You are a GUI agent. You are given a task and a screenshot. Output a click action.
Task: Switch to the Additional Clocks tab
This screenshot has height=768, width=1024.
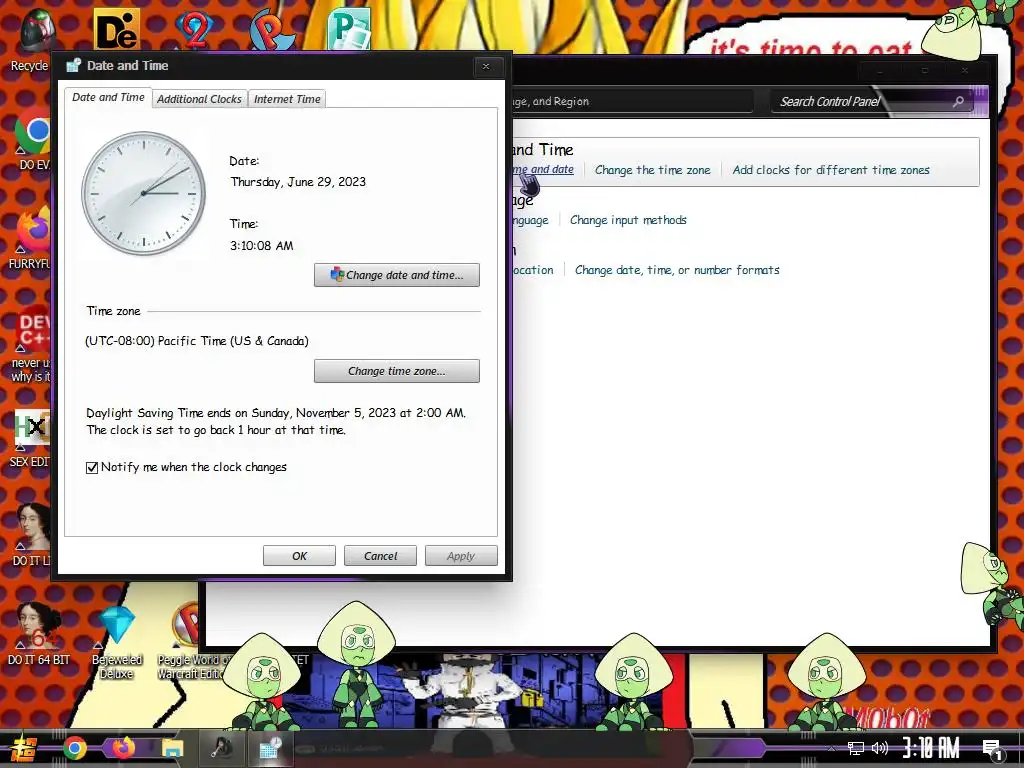tap(199, 99)
